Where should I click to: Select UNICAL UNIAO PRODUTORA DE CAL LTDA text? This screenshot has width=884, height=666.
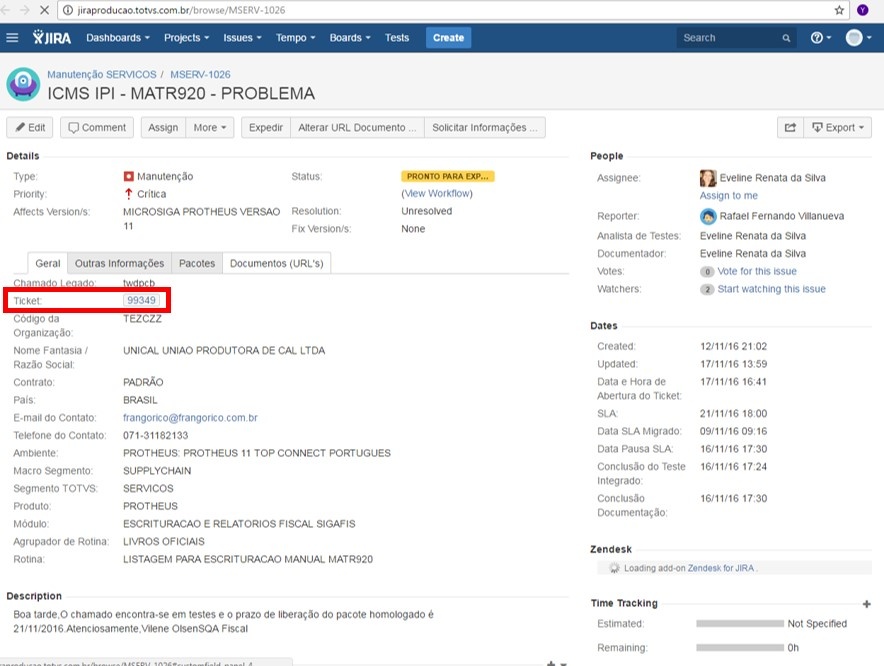pos(224,350)
